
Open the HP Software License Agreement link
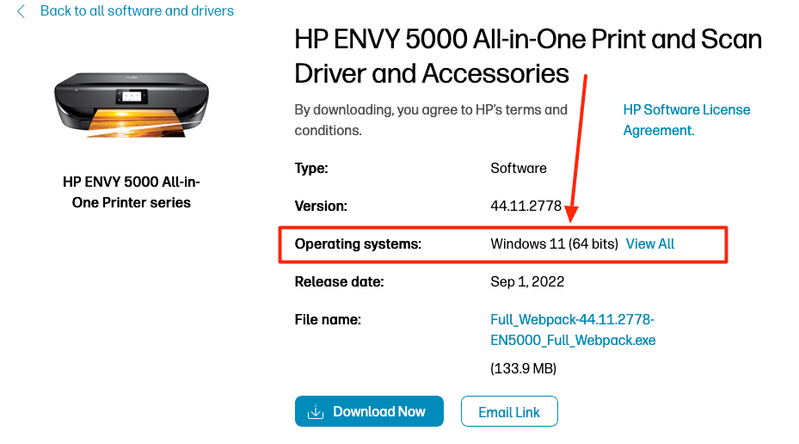click(x=686, y=120)
